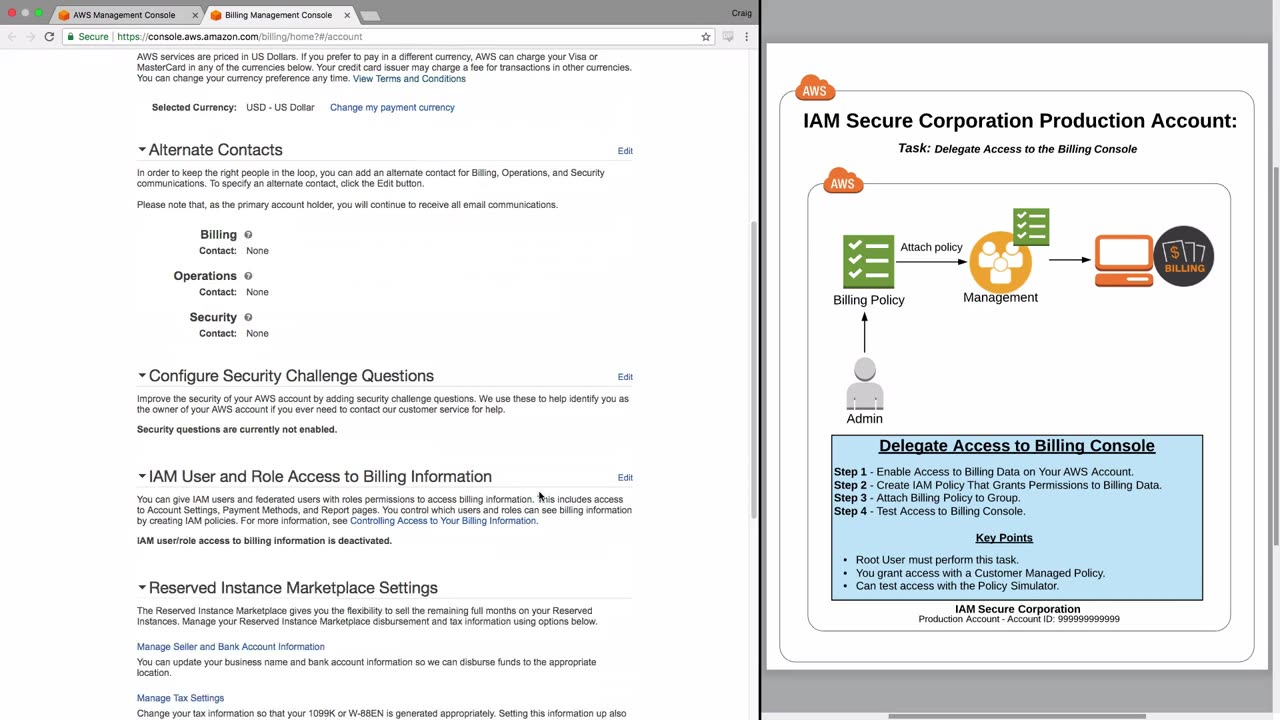The image size is (1280, 720).
Task: Open Manage Seller and Bank Account Information
Action: click(231, 647)
